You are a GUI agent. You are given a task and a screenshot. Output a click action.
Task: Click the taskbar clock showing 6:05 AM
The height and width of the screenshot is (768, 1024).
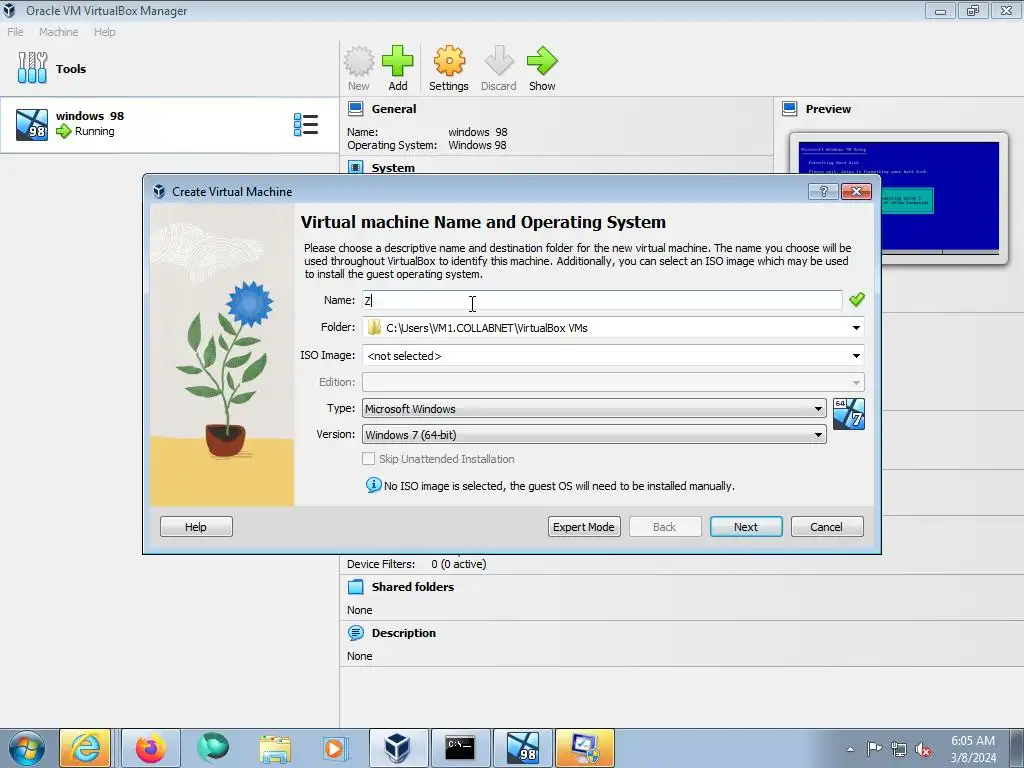pyautogui.click(x=973, y=749)
